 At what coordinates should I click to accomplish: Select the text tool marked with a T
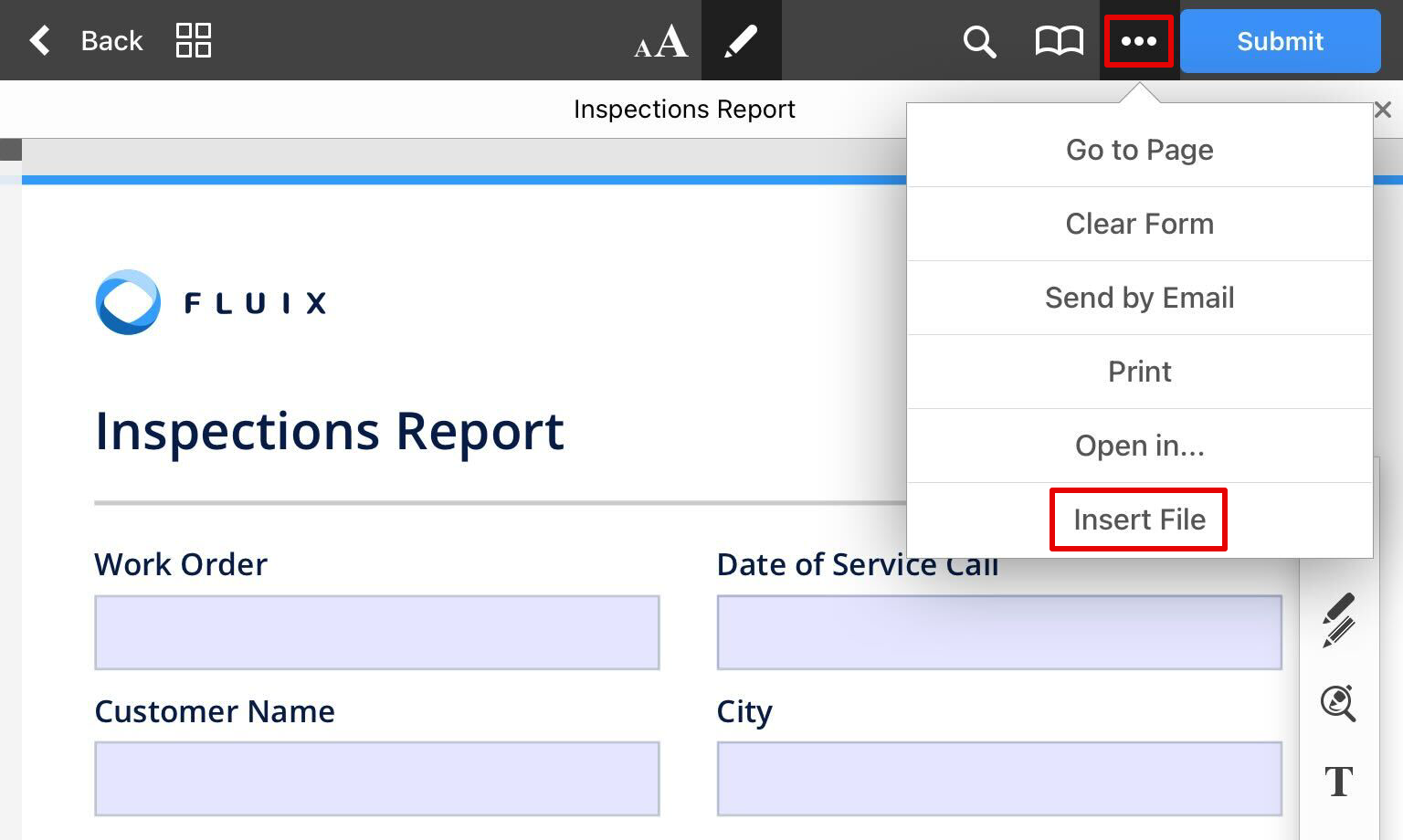click(x=1338, y=782)
